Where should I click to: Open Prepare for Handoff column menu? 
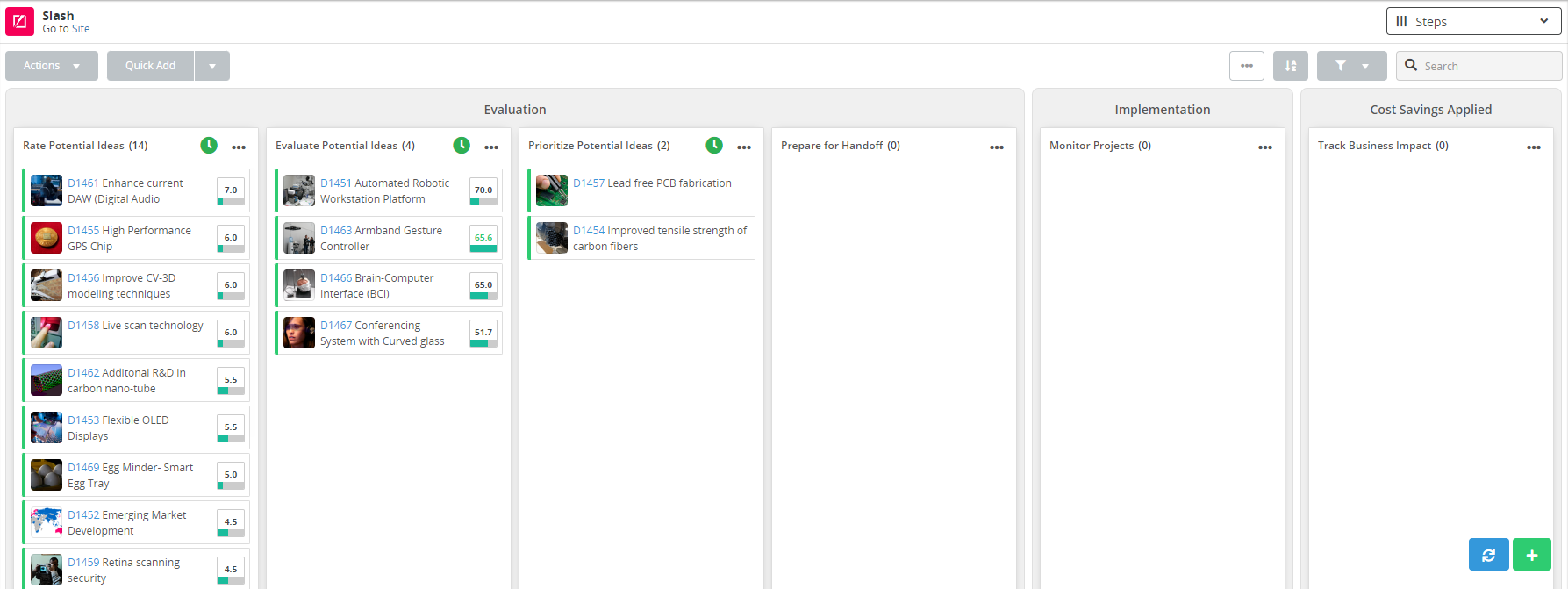997,147
